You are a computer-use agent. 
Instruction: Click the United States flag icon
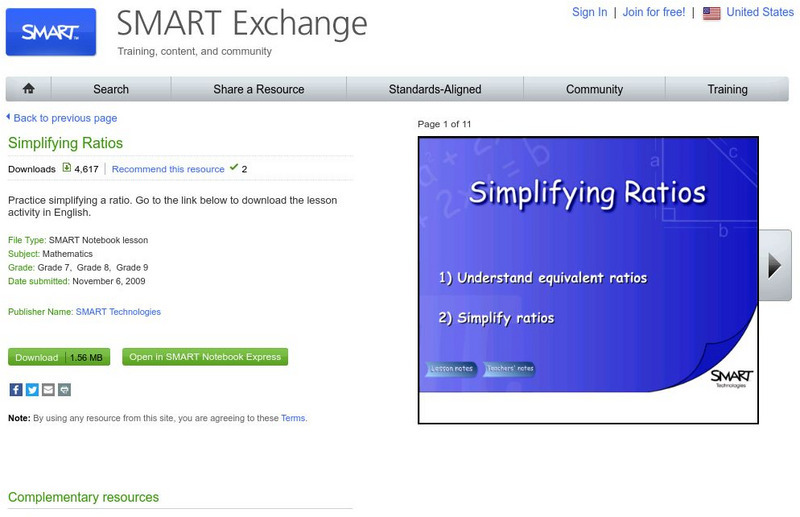pos(711,13)
